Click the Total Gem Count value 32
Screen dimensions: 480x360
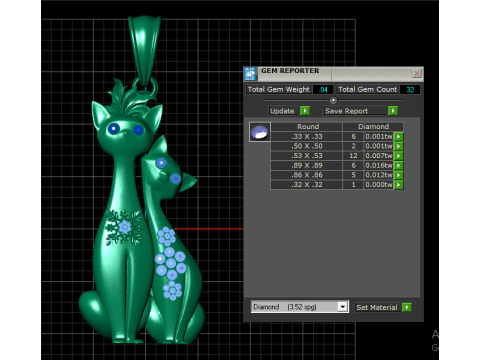pyautogui.click(x=410, y=90)
